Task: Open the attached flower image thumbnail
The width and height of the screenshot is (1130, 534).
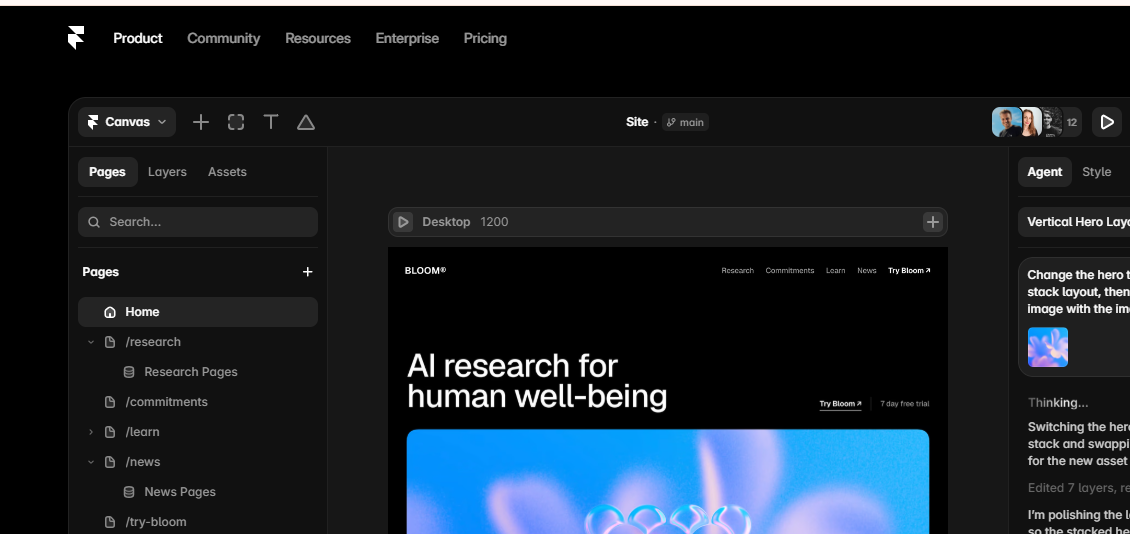Action: click(1048, 347)
